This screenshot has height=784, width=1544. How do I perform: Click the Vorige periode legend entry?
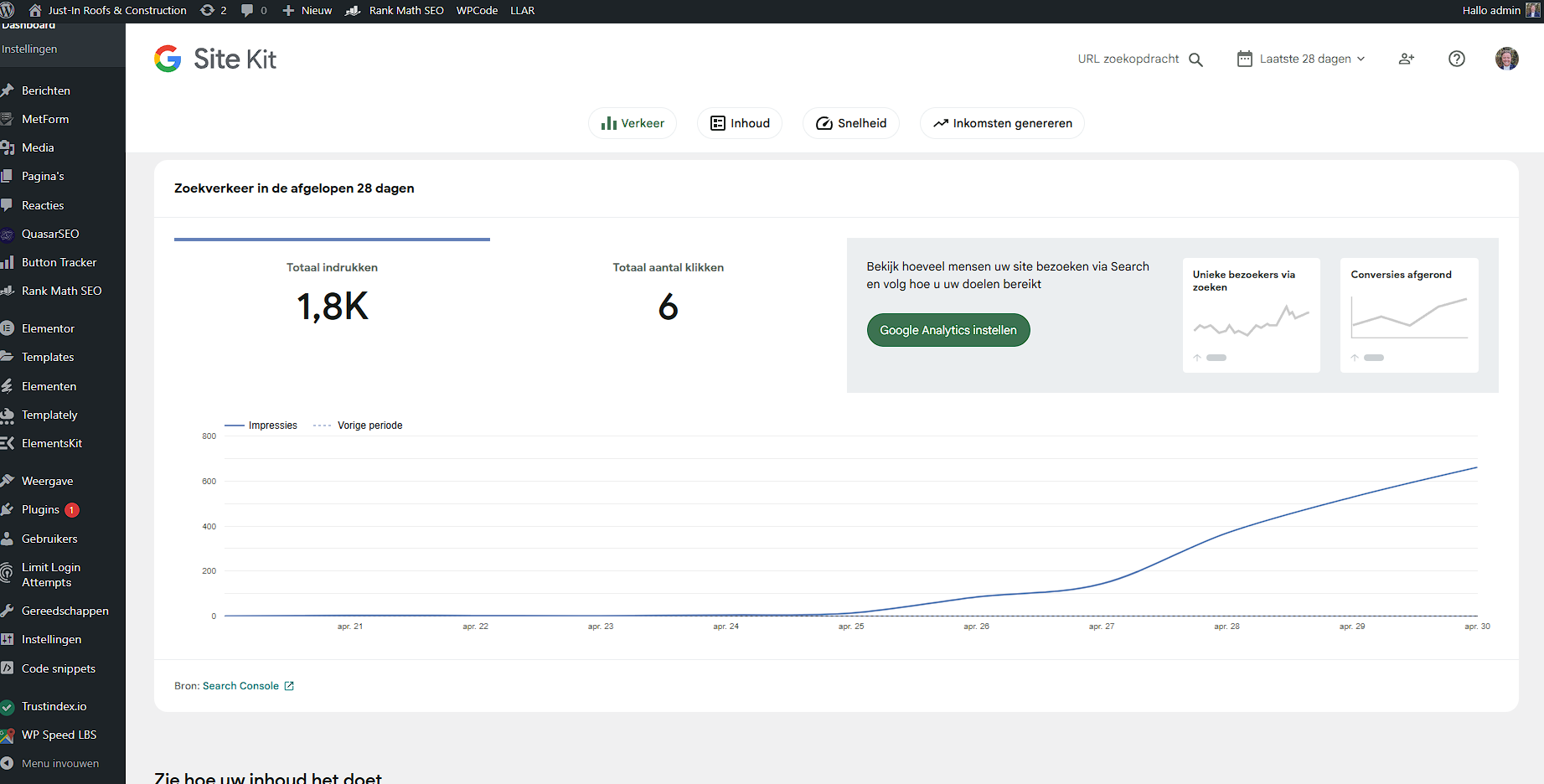(358, 426)
